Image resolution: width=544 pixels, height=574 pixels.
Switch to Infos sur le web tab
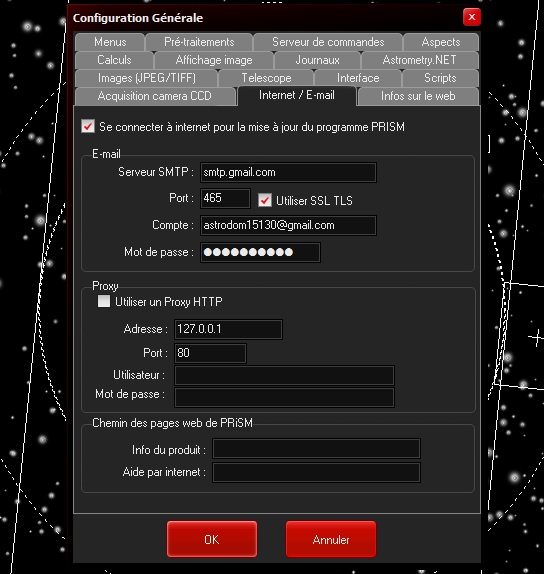[418, 96]
